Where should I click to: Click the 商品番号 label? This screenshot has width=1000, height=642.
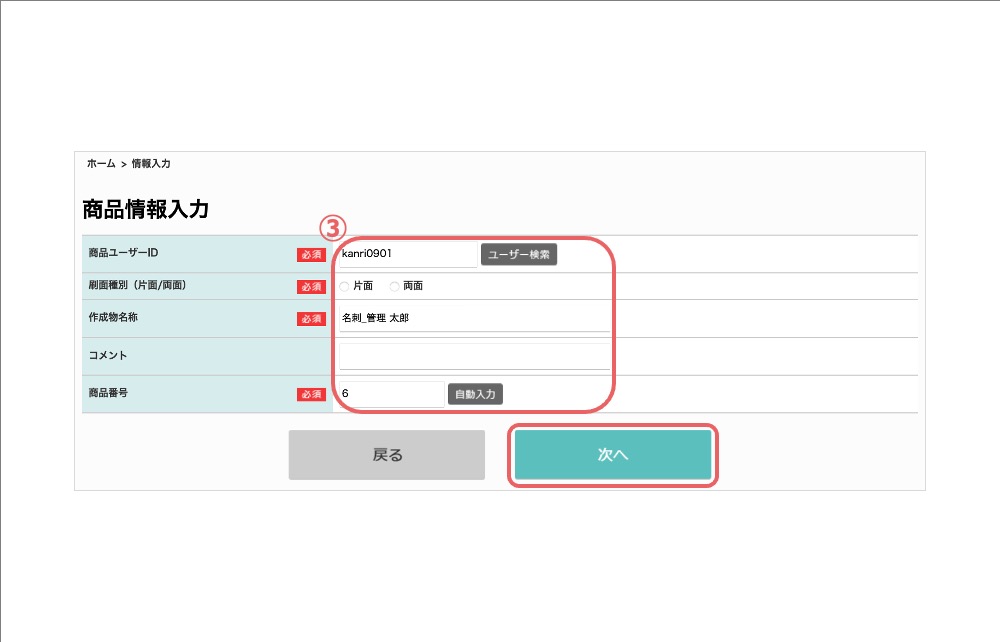pyautogui.click(x=108, y=393)
